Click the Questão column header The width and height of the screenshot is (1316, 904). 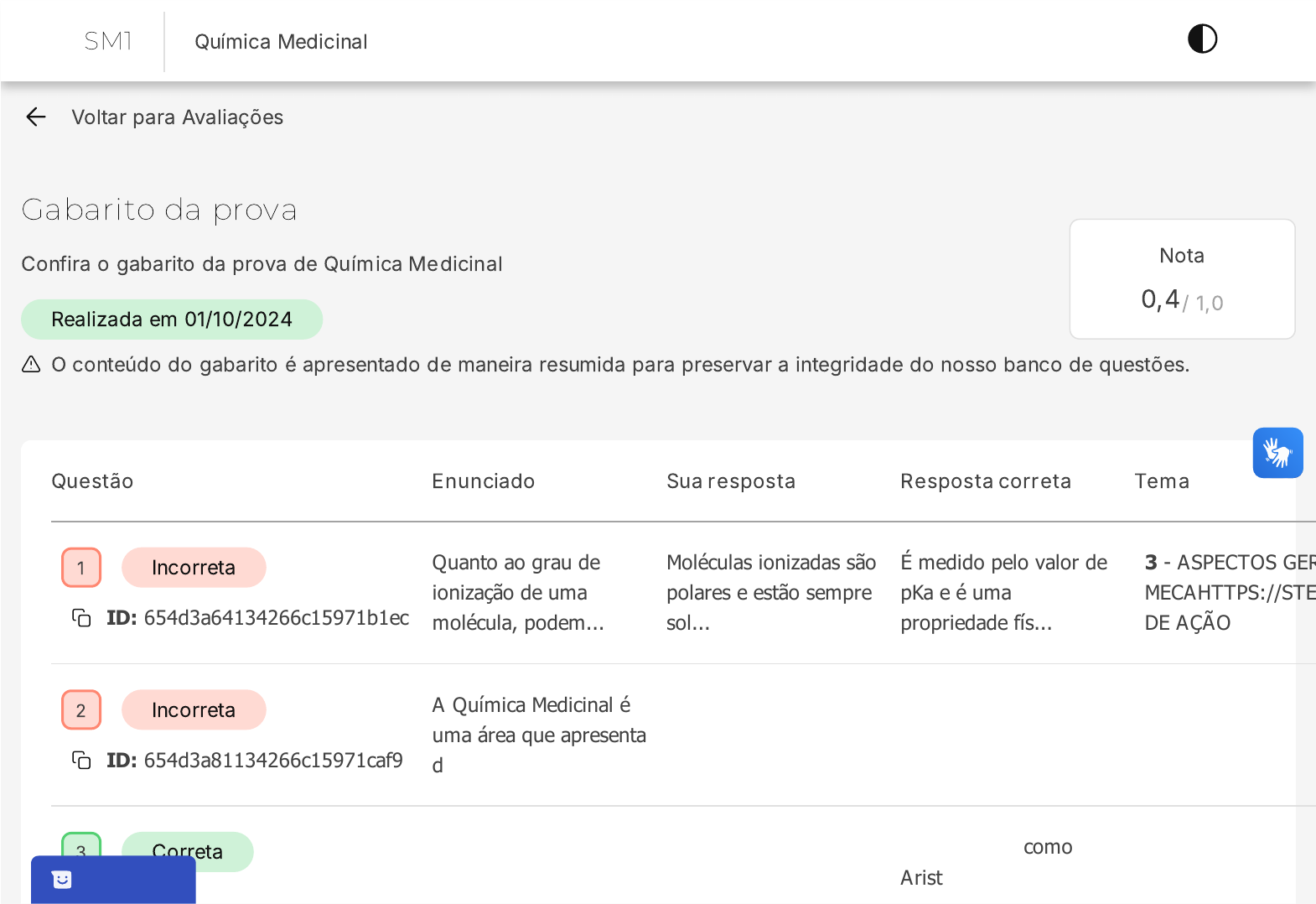(93, 481)
